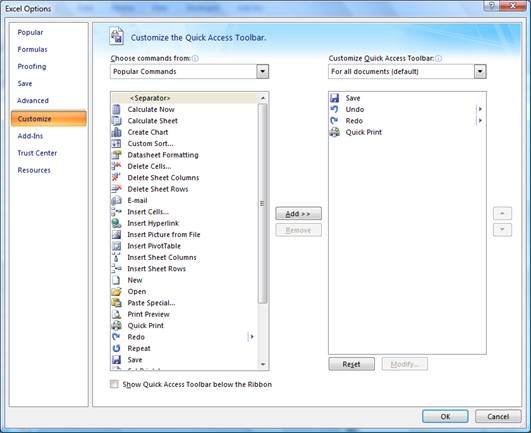Expand the Redo submenu arrow in the commands list

point(252,337)
